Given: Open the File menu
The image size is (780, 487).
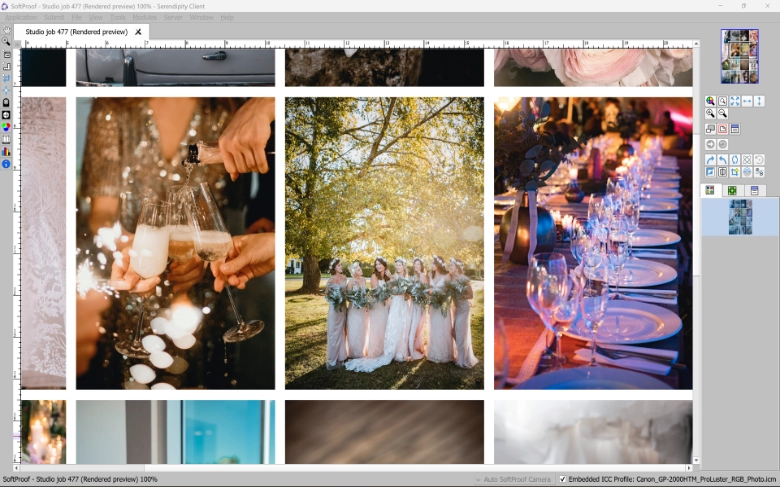Looking at the screenshot, I should coord(76,17).
